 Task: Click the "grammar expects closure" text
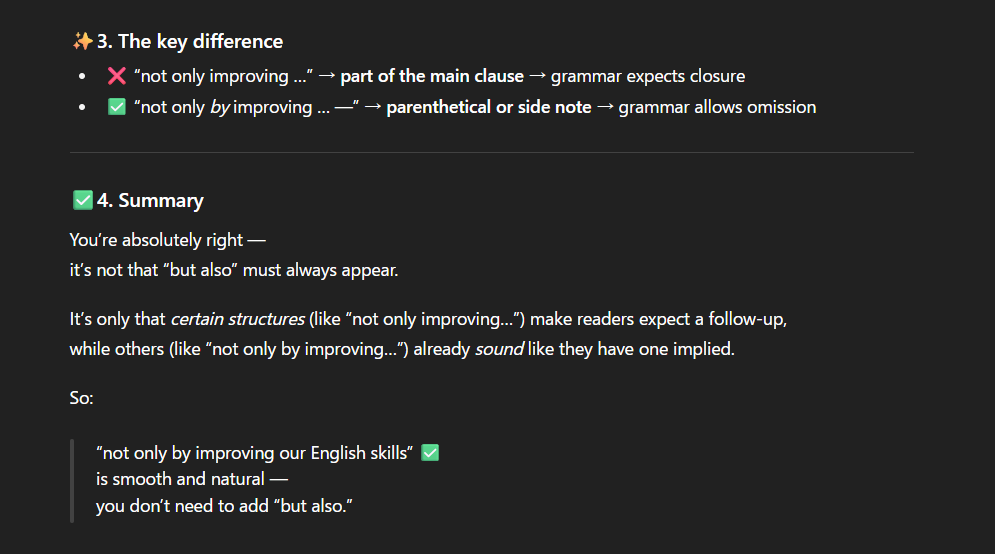(647, 76)
